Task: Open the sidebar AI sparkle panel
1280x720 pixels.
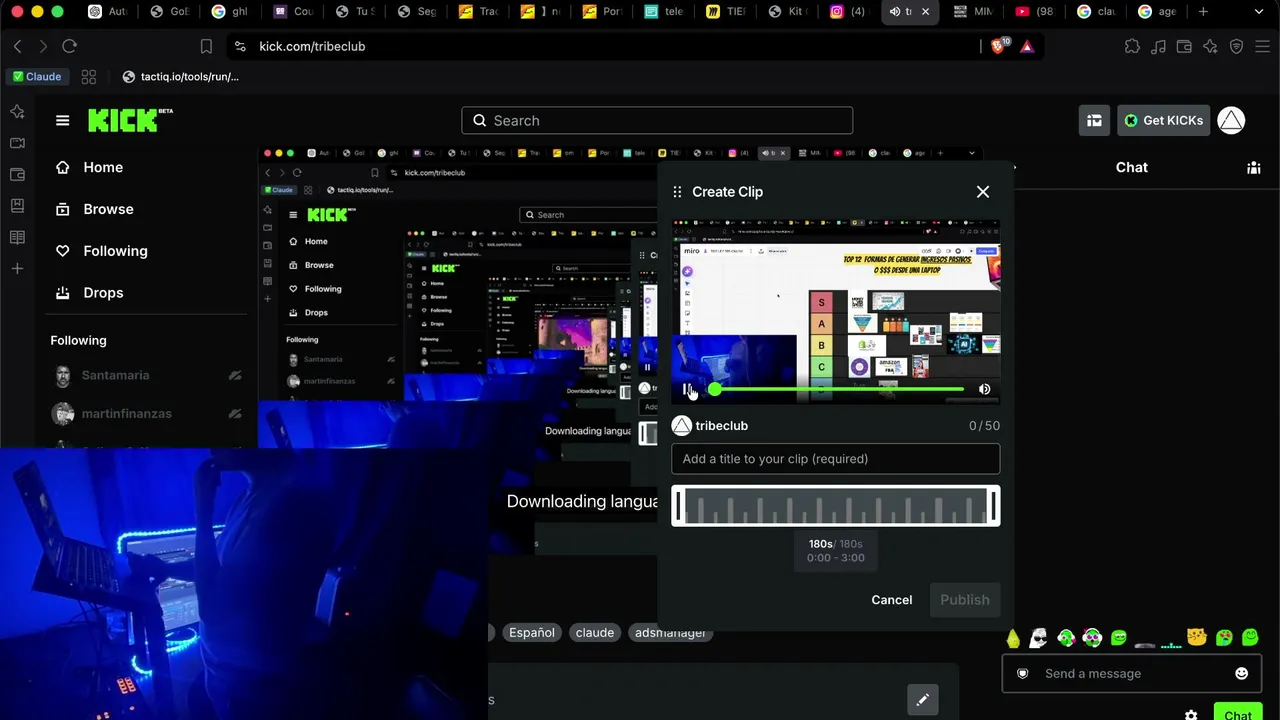Action: click(17, 112)
